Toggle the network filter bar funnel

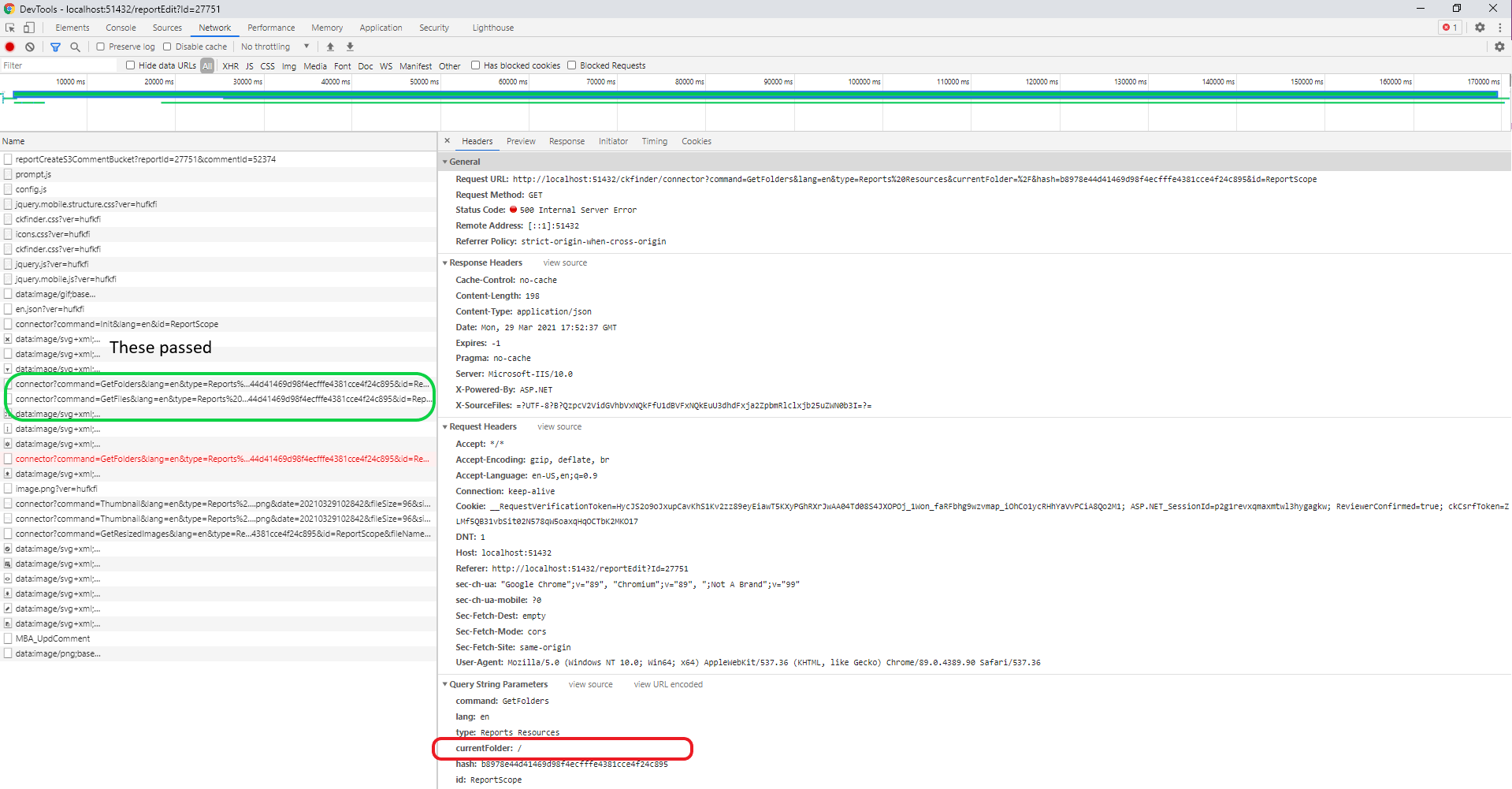tap(55, 47)
